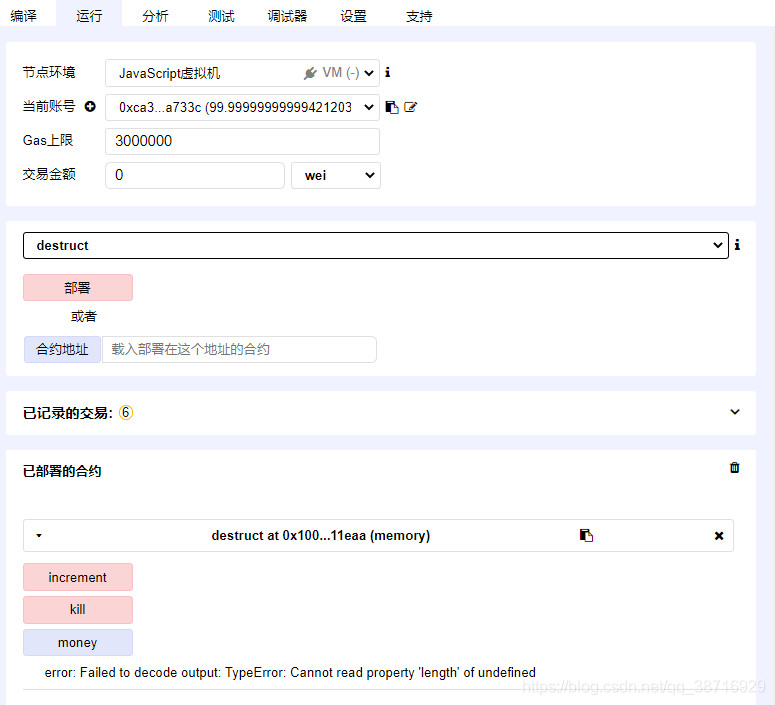Copy the current account address
775x705 pixels.
(392, 107)
